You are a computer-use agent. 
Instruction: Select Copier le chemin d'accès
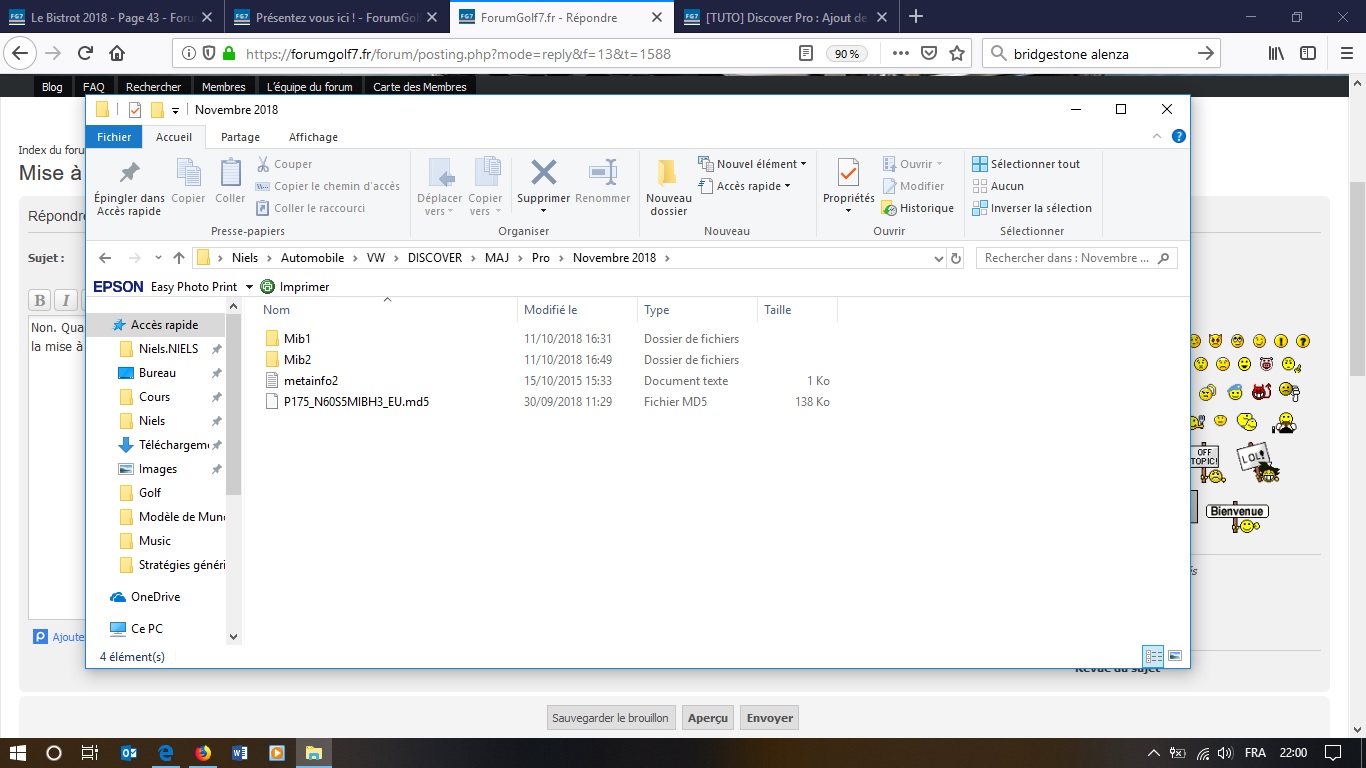[328, 186]
